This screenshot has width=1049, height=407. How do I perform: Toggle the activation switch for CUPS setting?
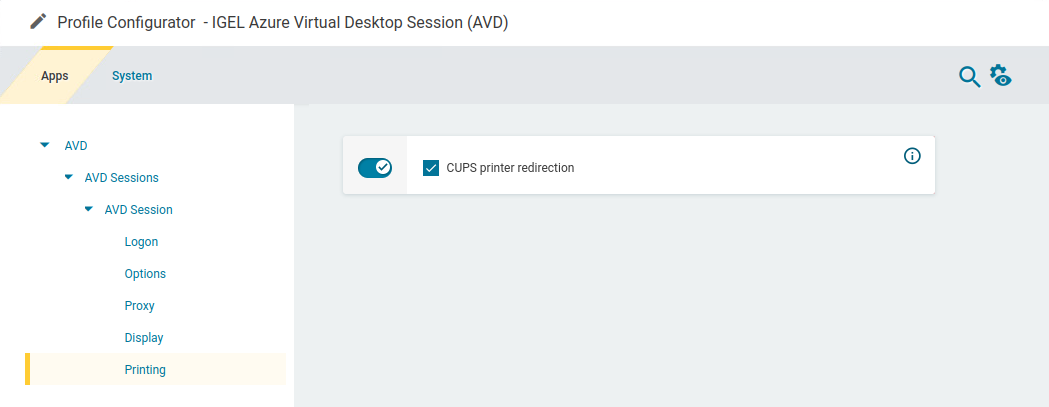tap(375, 167)
